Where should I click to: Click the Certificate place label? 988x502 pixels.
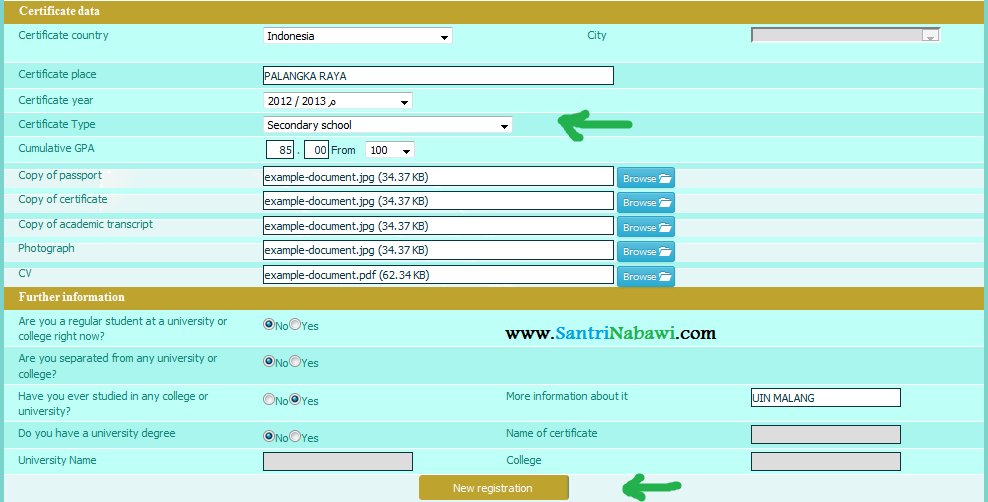[57, 74]
